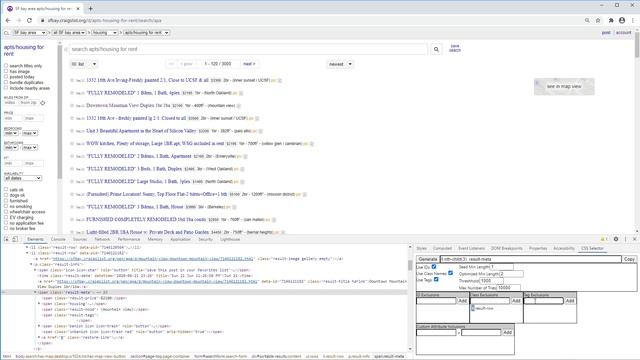Remove the 'result-row' class exclusion

tap(473, 308)
